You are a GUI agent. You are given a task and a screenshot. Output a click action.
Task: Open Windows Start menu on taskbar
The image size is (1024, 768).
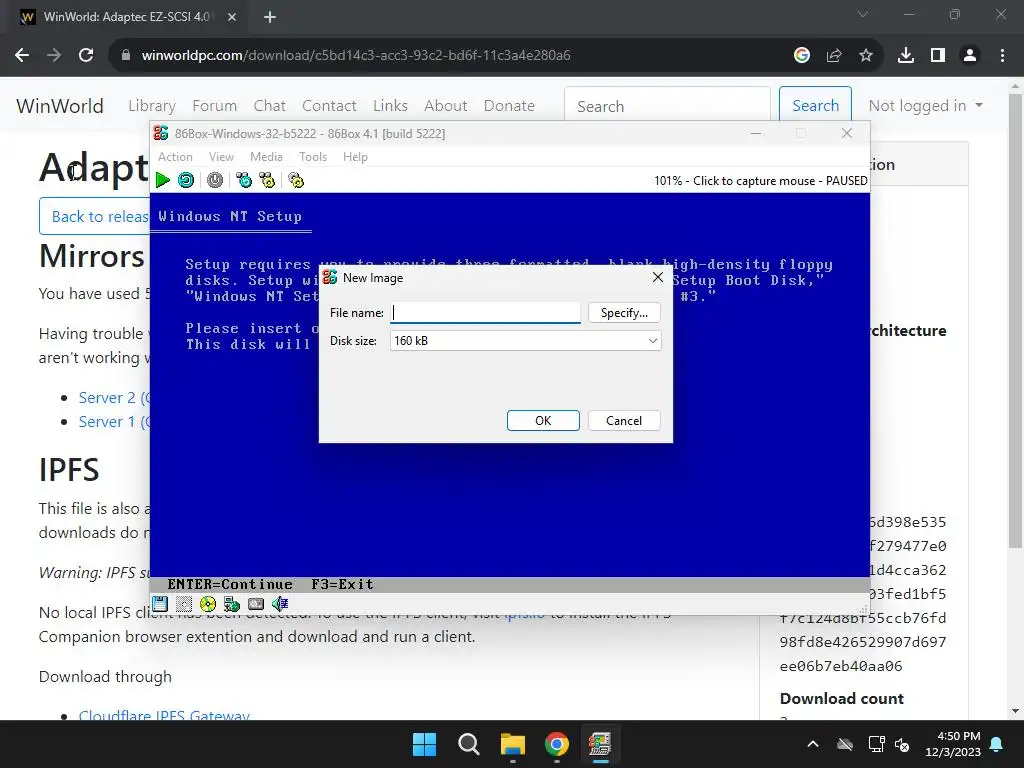tap(424, 744)
